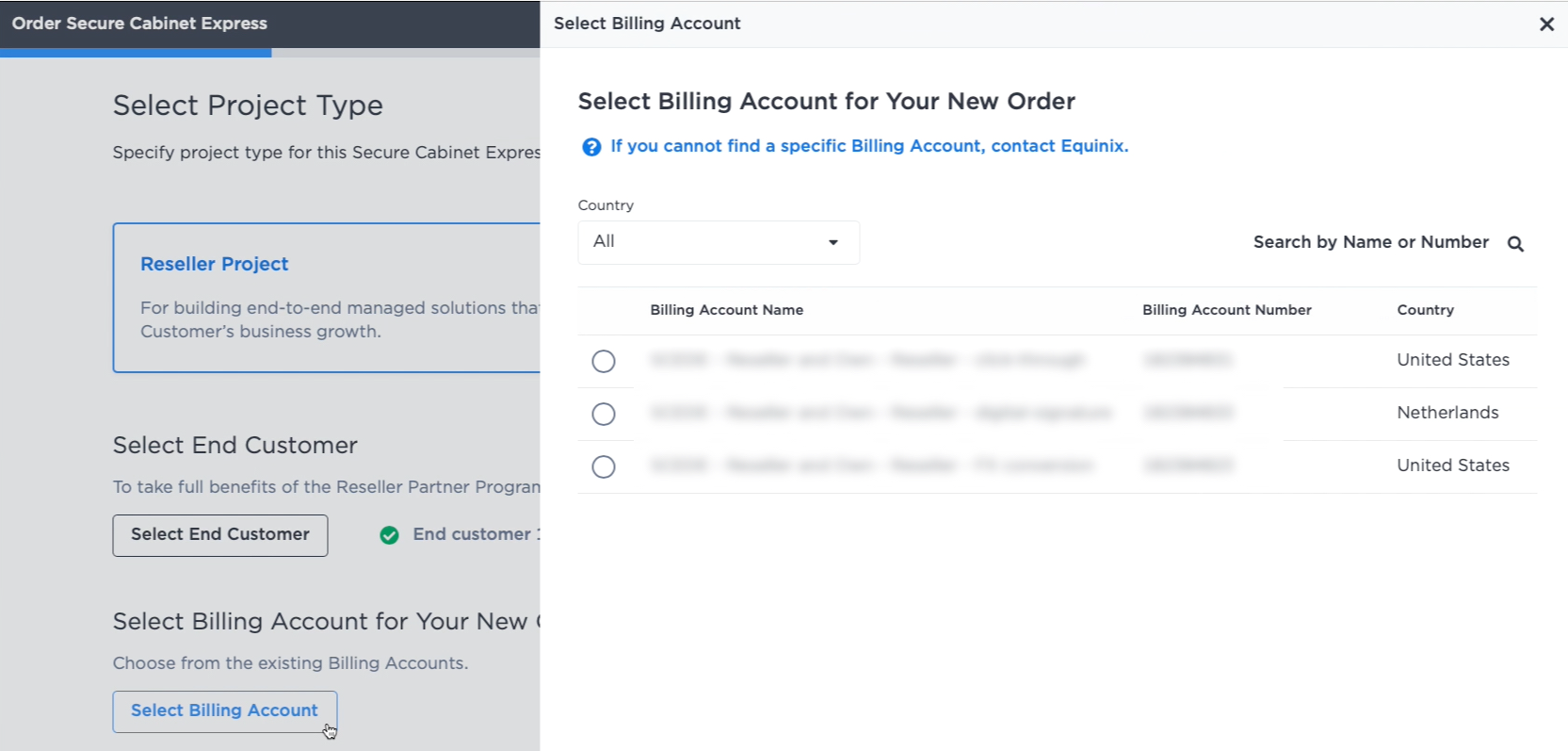Click the Country dropdown arrow
The height and width of the screenshot is (751, 1568).
pos(833,243)
